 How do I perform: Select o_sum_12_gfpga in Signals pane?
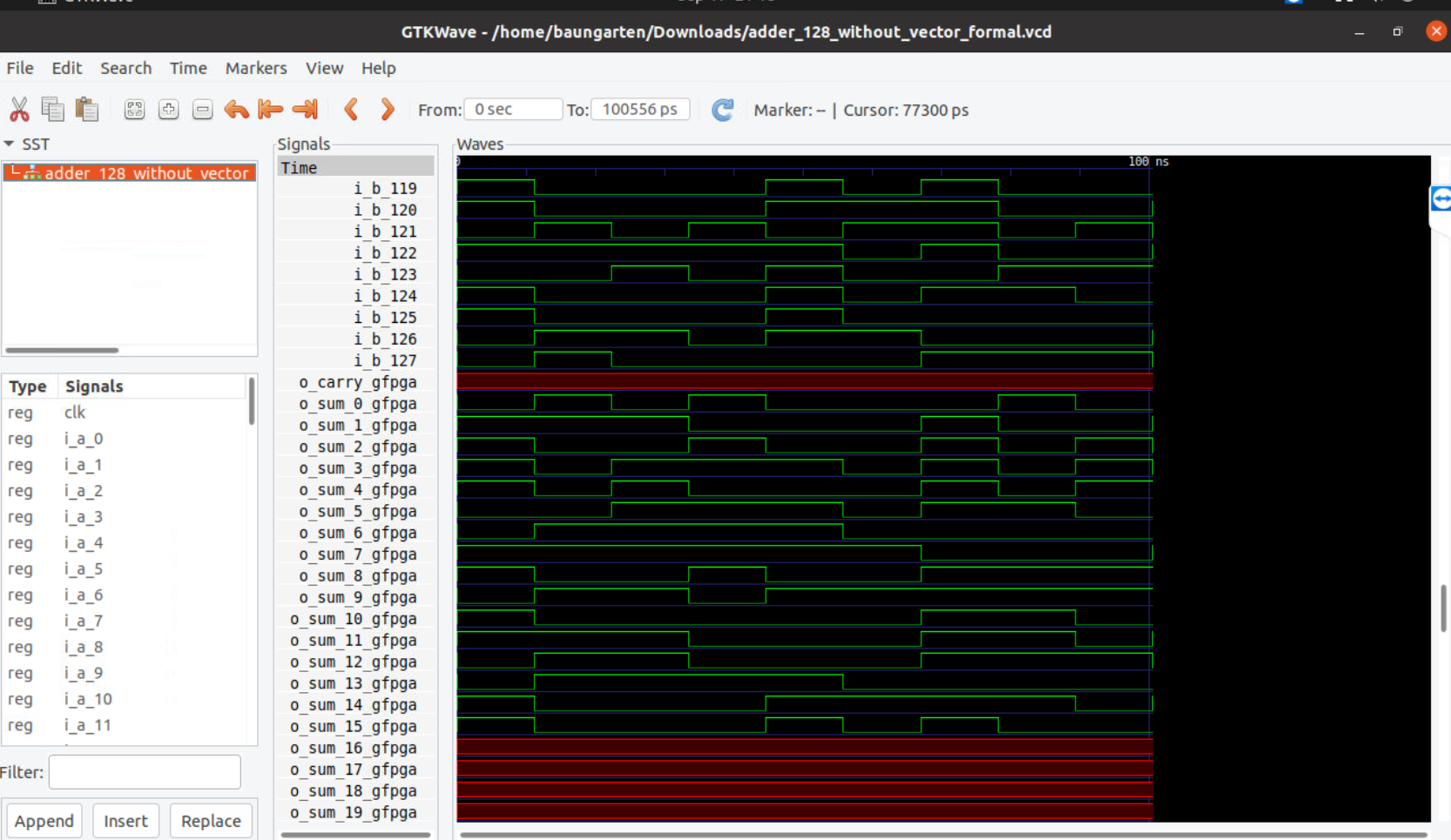pyautogui.click(x=355, y=662)
